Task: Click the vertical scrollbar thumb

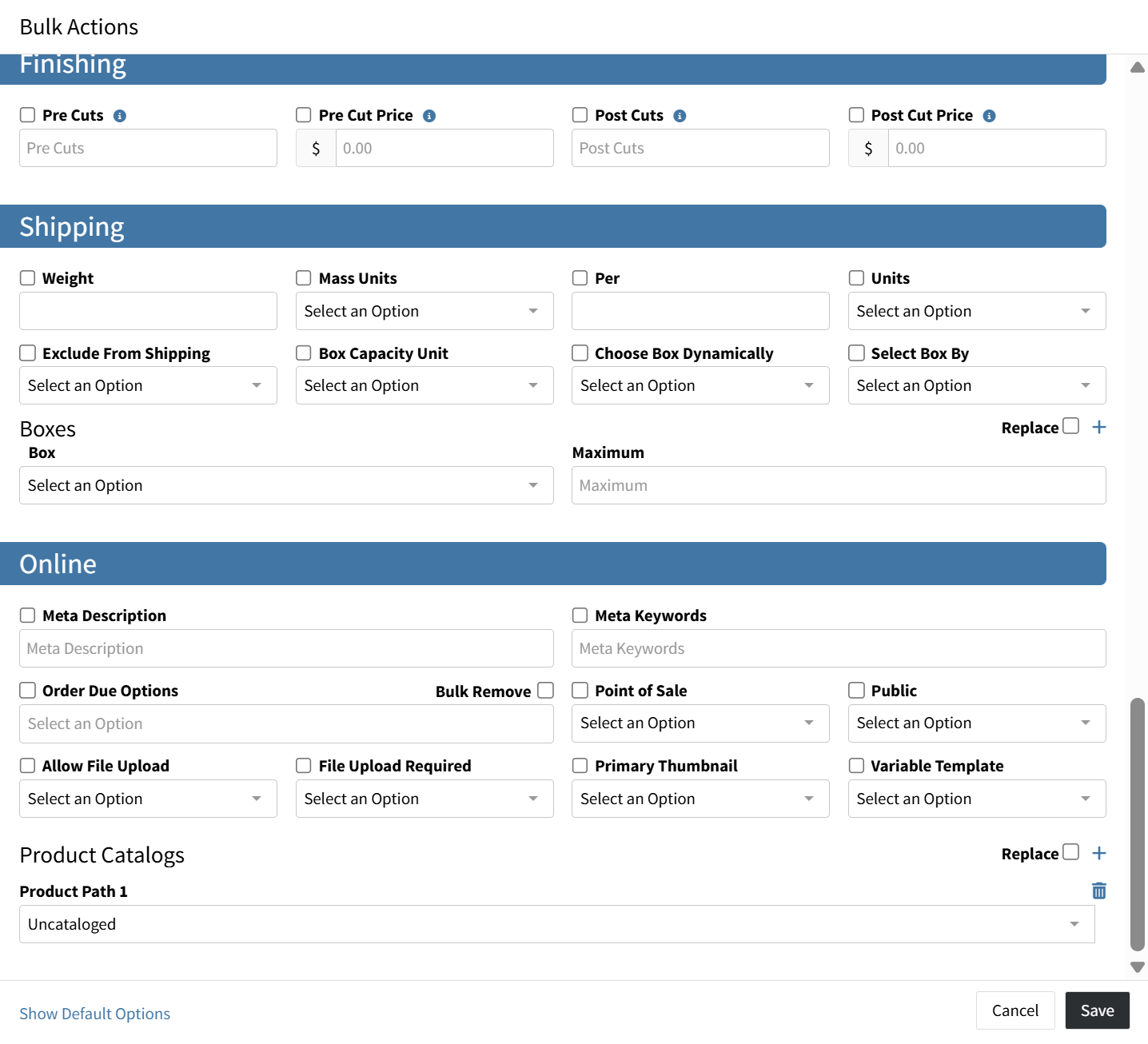Action: (1138, 824)
